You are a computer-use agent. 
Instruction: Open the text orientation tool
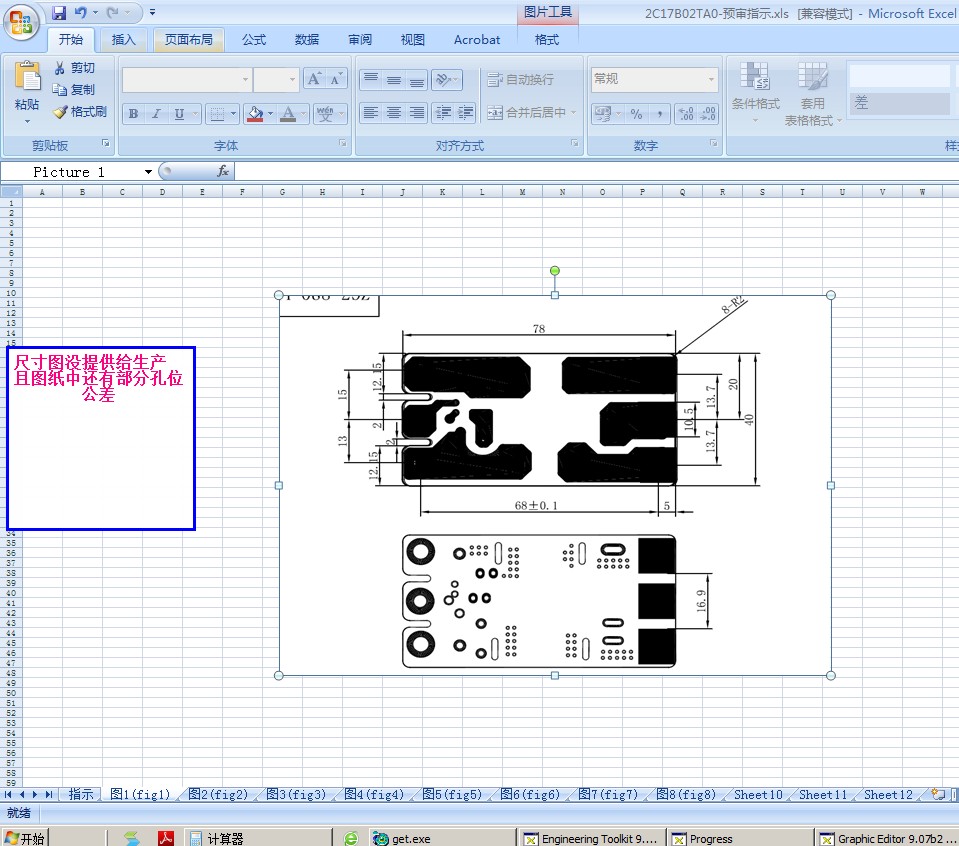click(x=446, y=79)
